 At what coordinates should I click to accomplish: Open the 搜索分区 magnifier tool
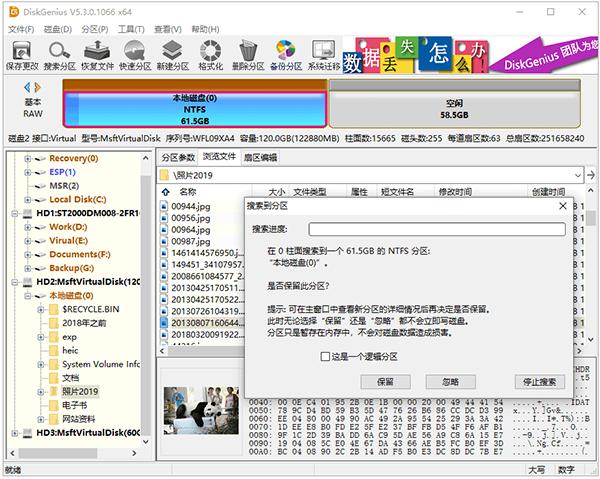point(59,56)
